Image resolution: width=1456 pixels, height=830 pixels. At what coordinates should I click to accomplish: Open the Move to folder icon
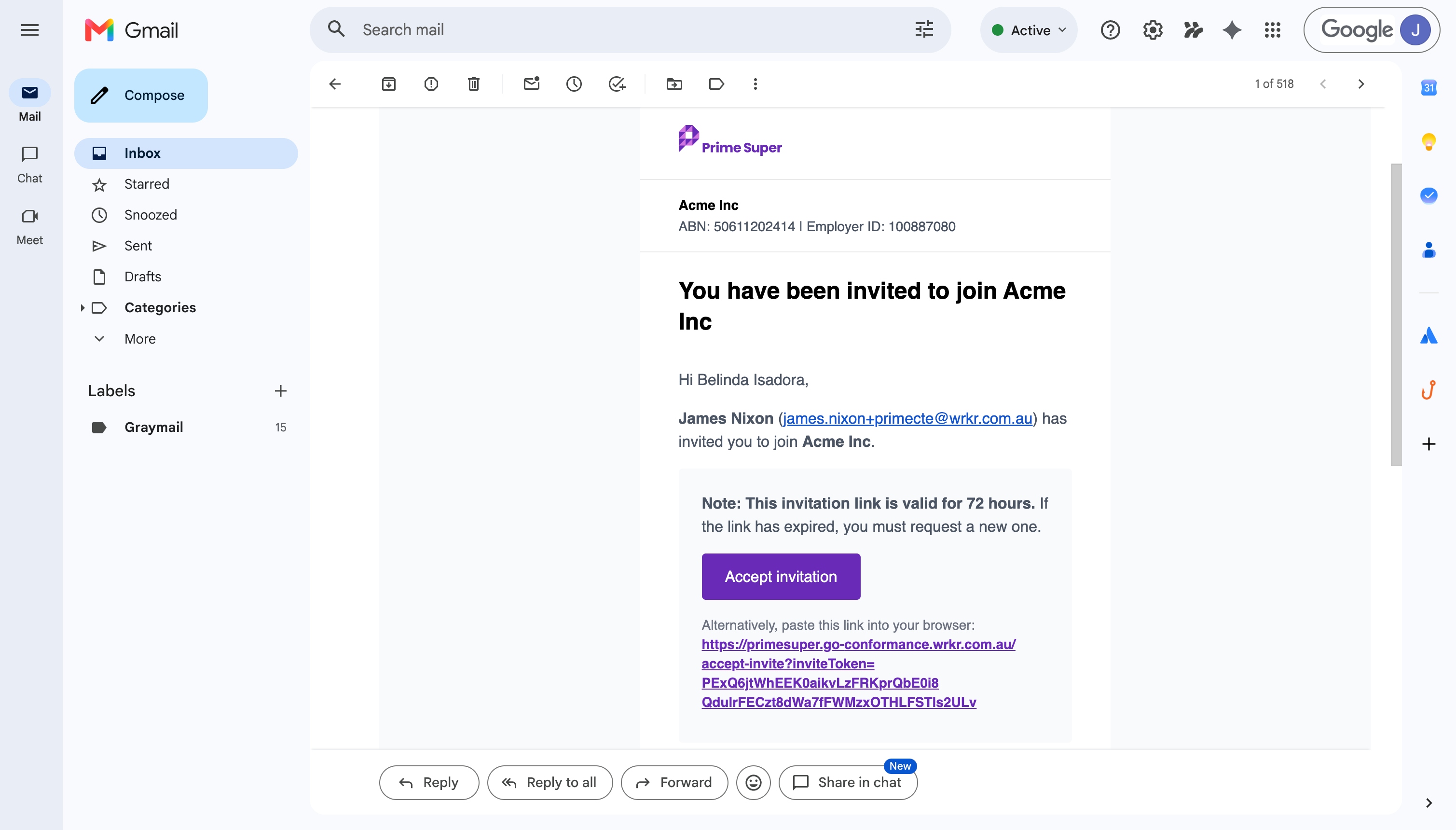click(x=674, y=84)
